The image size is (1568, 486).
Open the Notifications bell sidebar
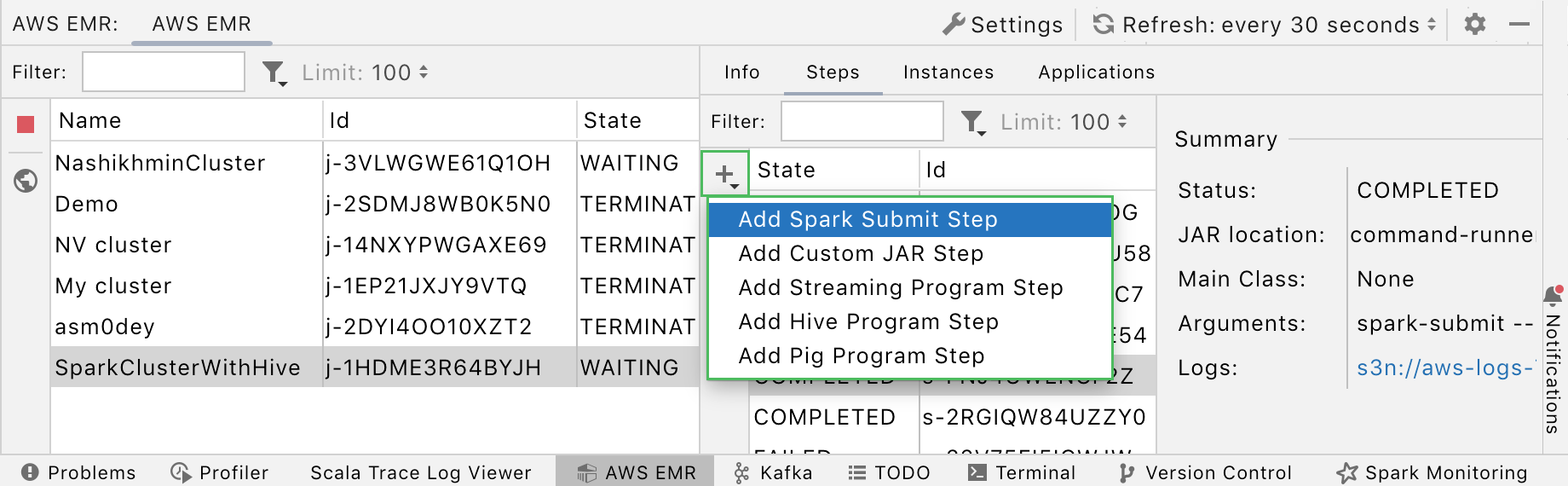point(1554,358)
